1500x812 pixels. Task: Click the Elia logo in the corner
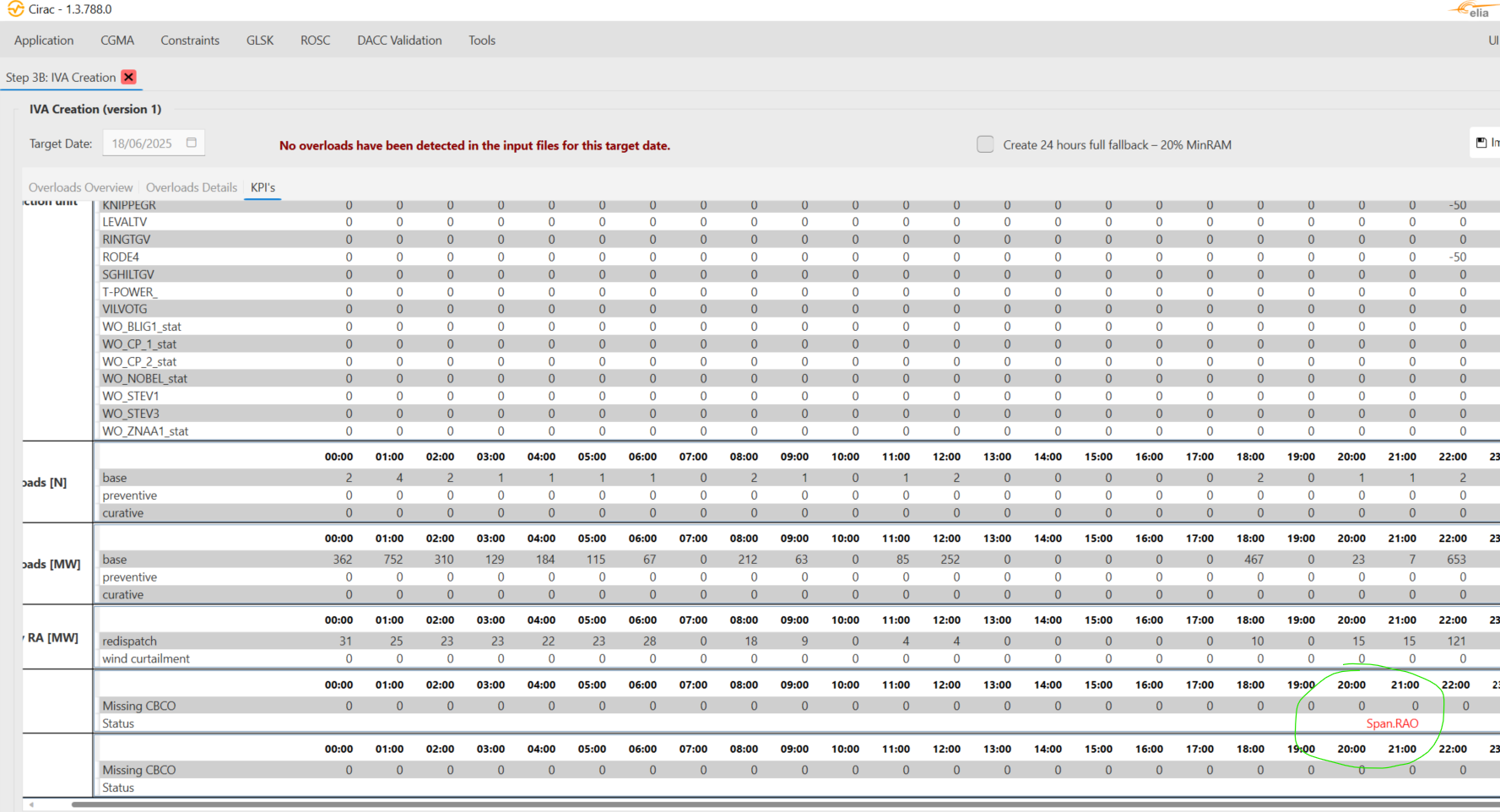tap(1472, 9)
